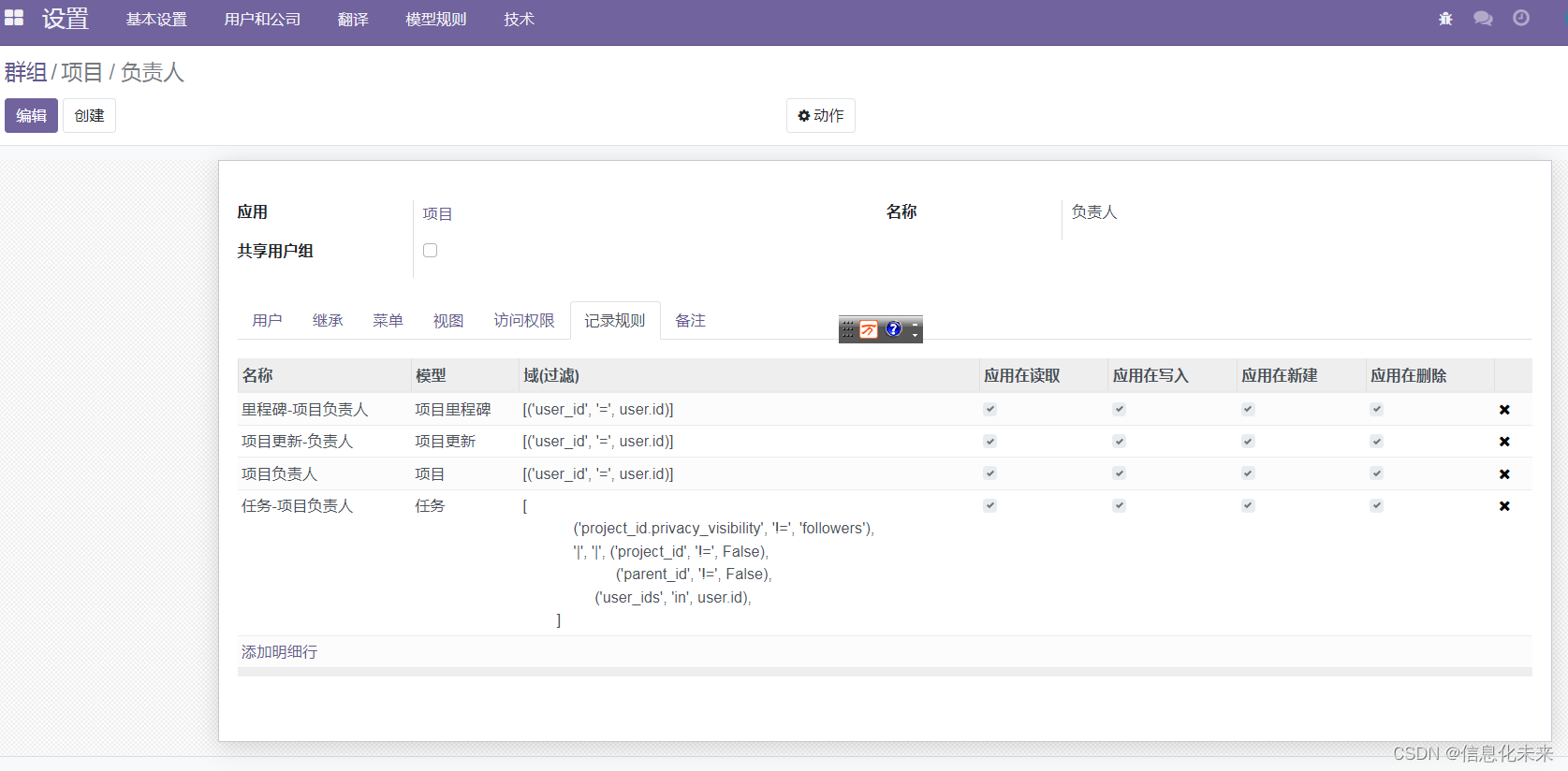
Task: Toggle 应用在新建 for 任务-项目负责人
Action: pyautogui.click(x=1248, y=505)
